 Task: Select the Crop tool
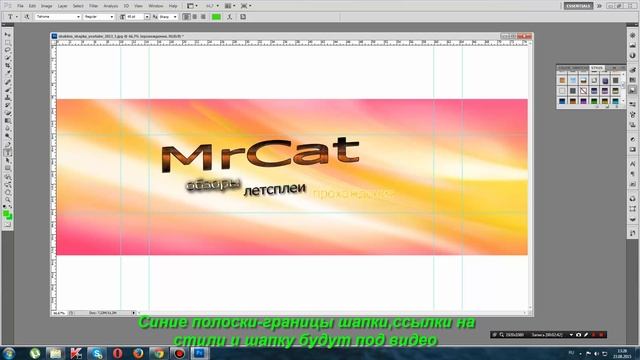(x=8, y=66)
